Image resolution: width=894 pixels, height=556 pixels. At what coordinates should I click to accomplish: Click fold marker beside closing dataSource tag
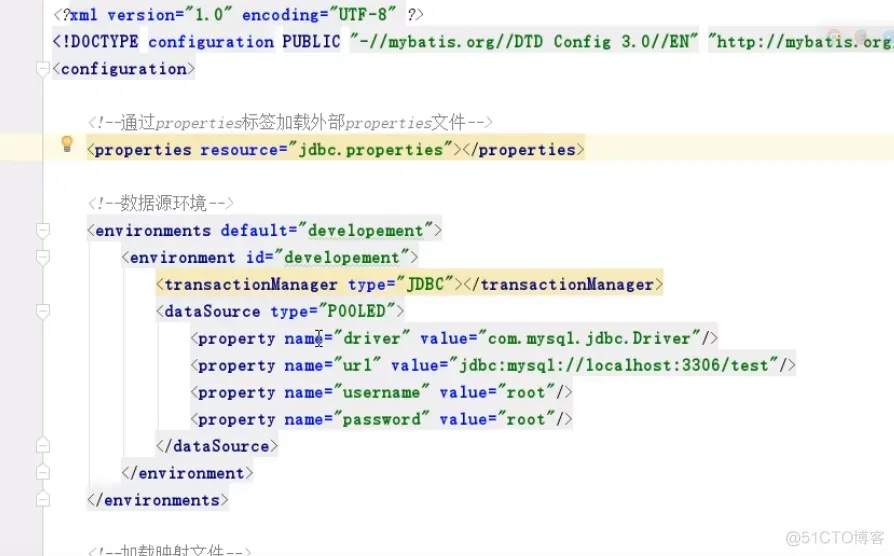[43, 445]
